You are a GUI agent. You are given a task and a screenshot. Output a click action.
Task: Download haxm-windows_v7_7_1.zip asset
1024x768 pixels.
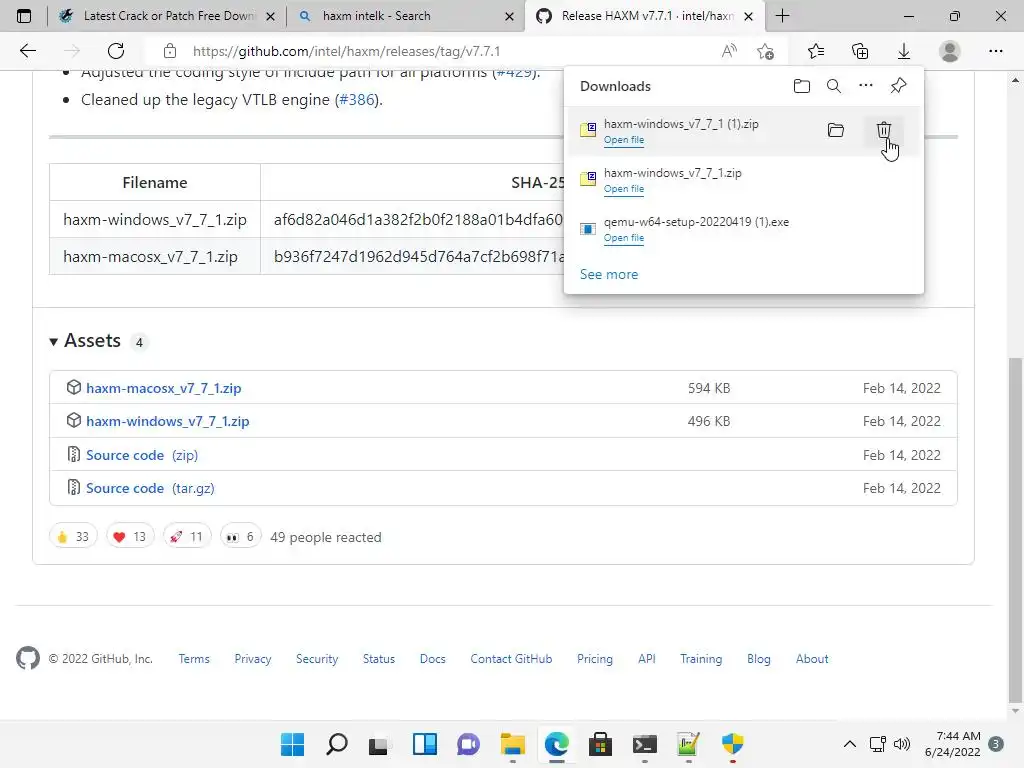(168, 421)
